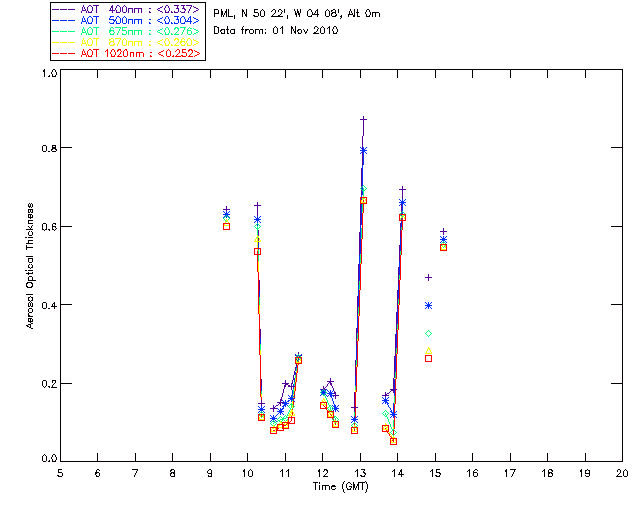
Task: Click the x-axis tick label 9
Action: 210,473
